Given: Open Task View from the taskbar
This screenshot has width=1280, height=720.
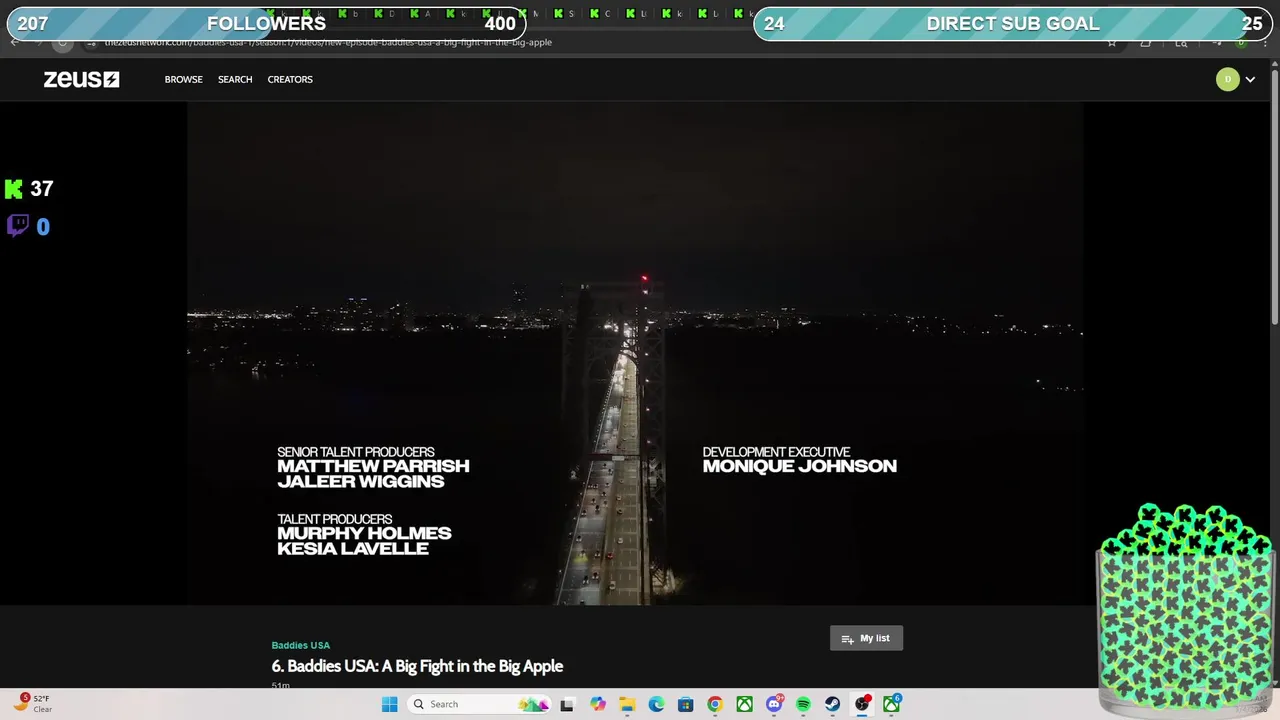Looking at the screenshot, I should click(x=567, y=704).
